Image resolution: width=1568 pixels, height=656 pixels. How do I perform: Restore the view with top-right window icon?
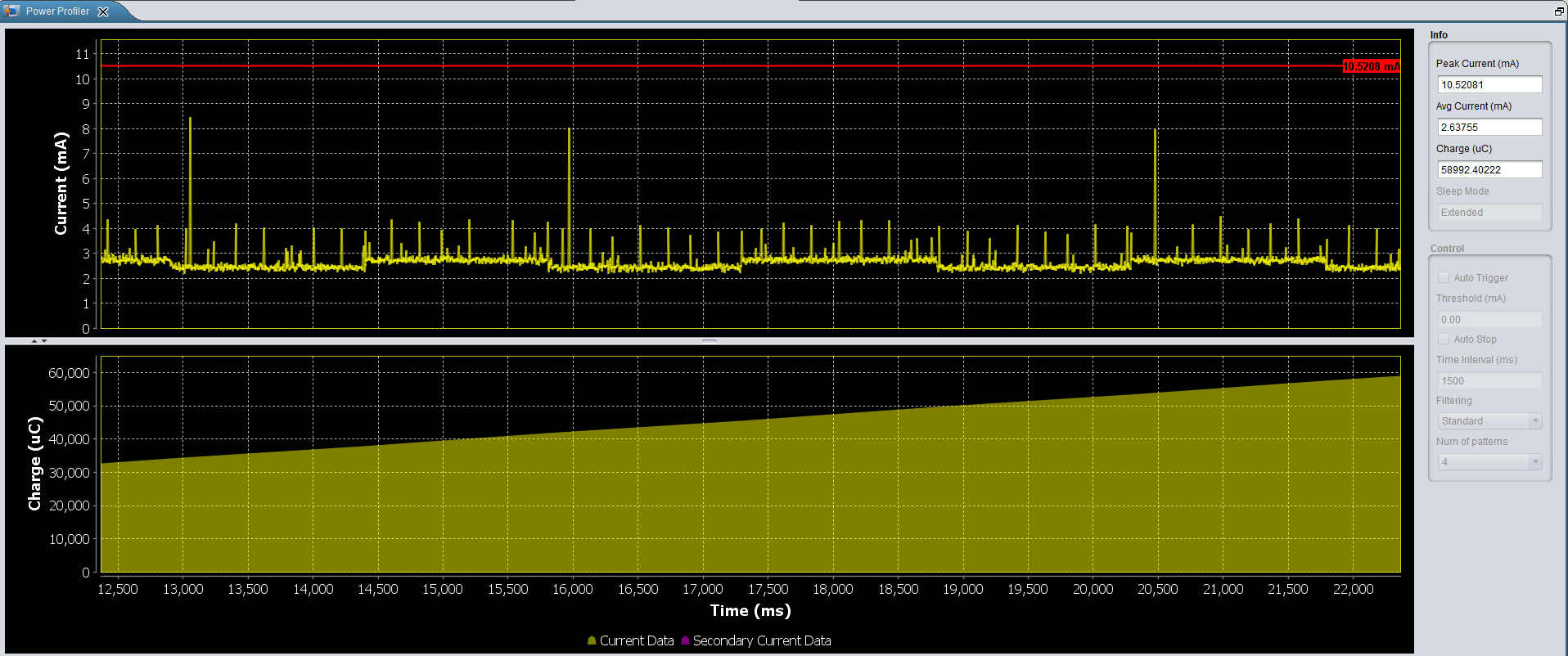(x=1559, y=11)
